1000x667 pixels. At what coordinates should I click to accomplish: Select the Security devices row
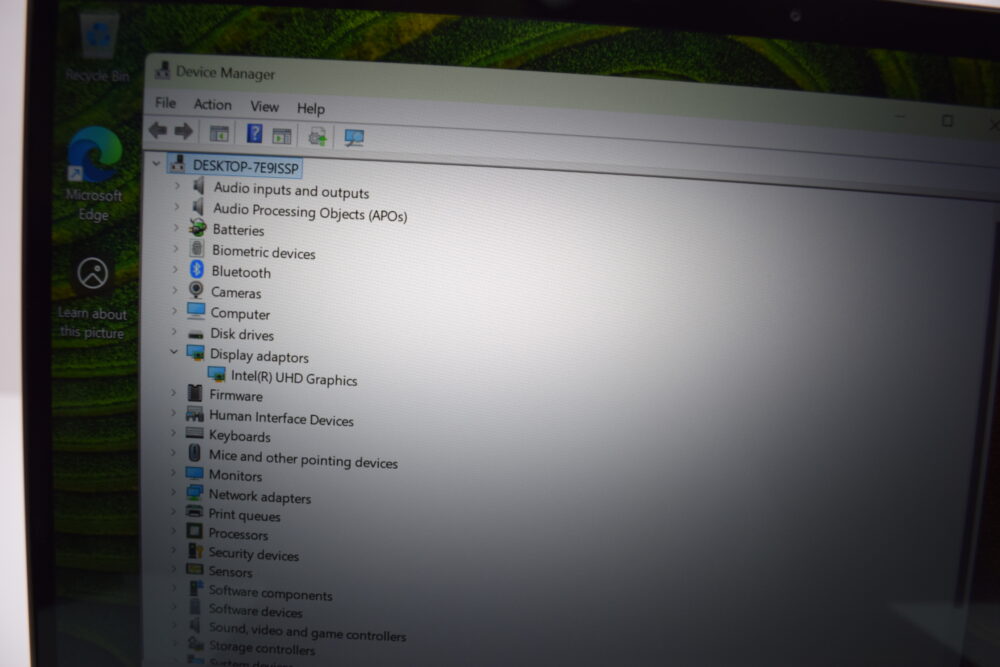(x=253, y=554)
